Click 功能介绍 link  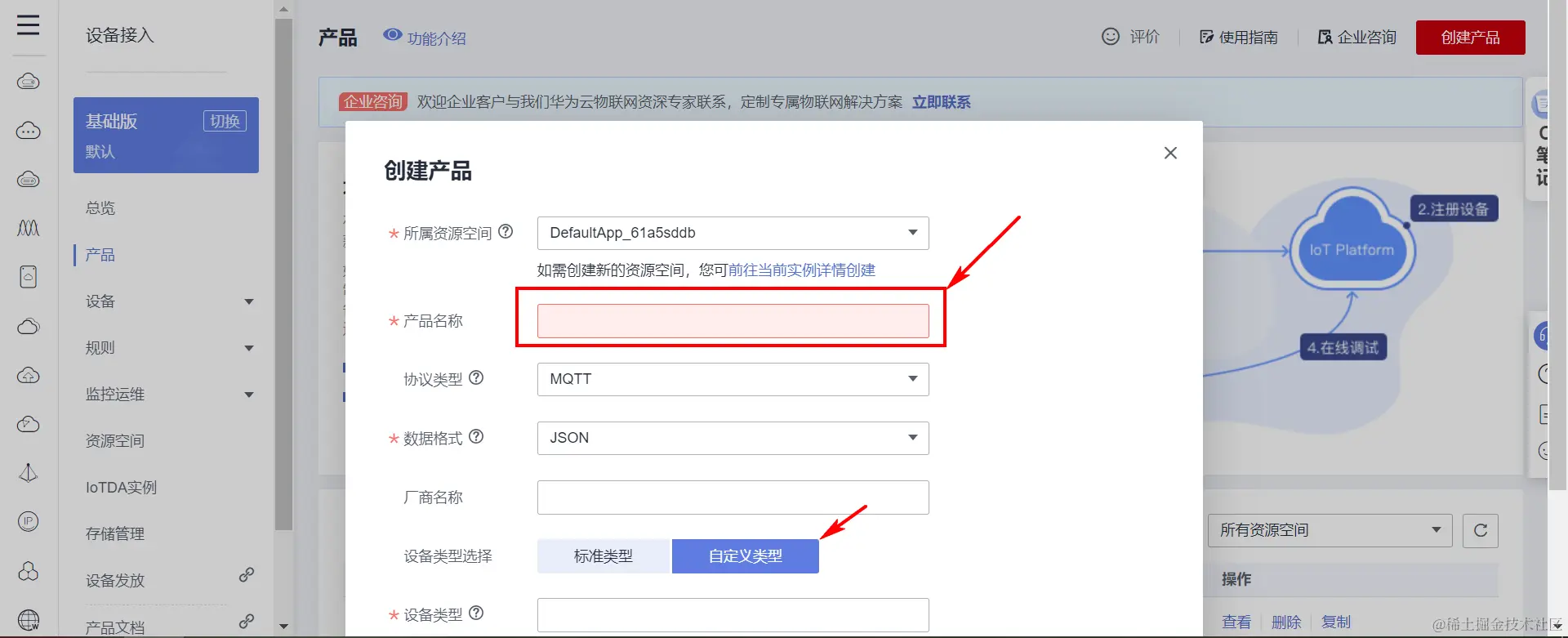(x=436, y=38)
